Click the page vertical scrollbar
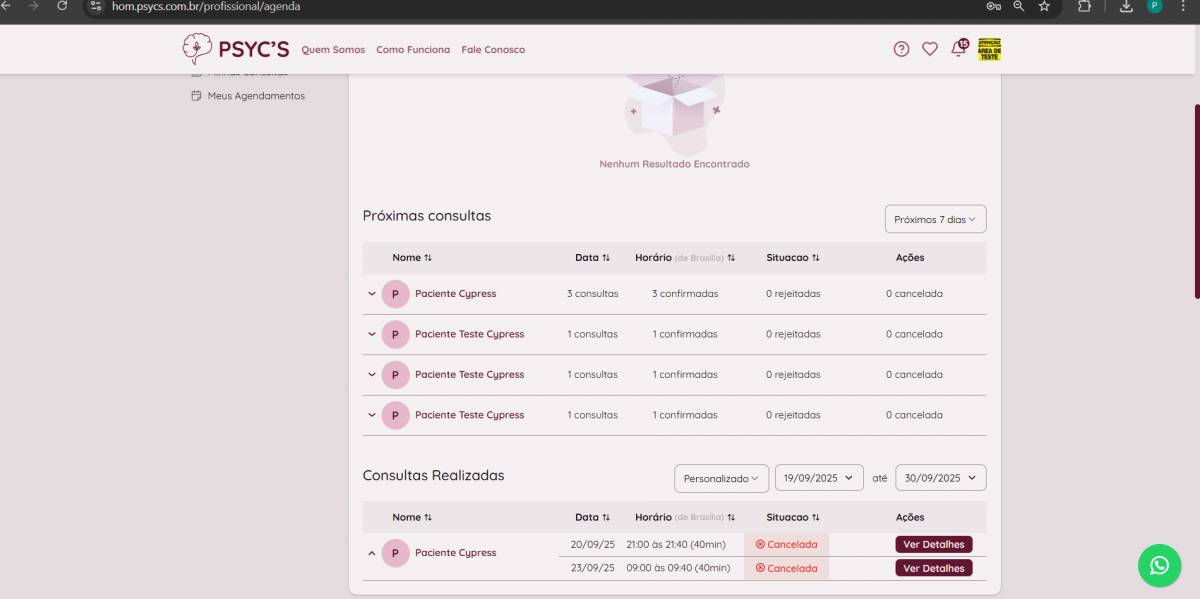This screenshot has height=599, width=1200. 1196,200
